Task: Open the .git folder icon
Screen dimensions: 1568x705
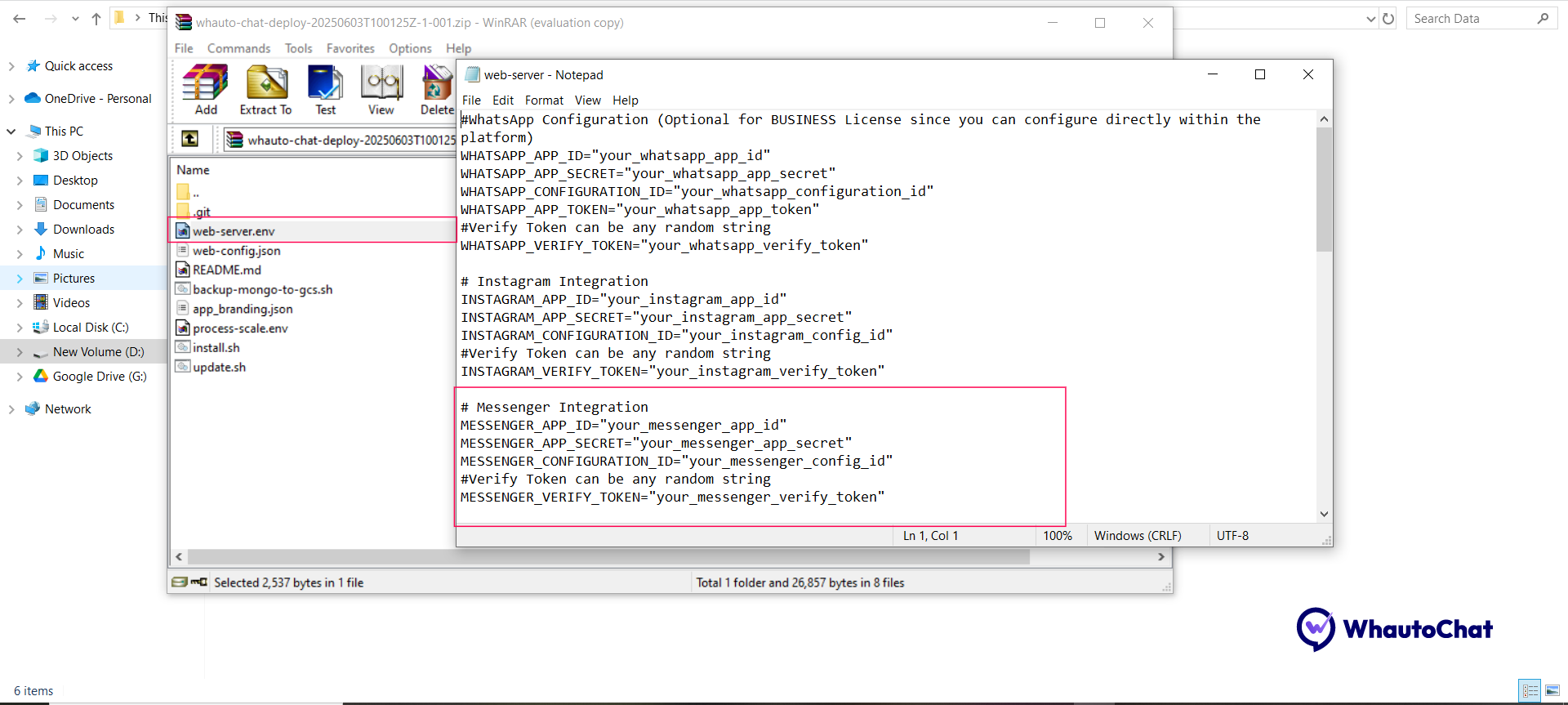Action: 183,211
